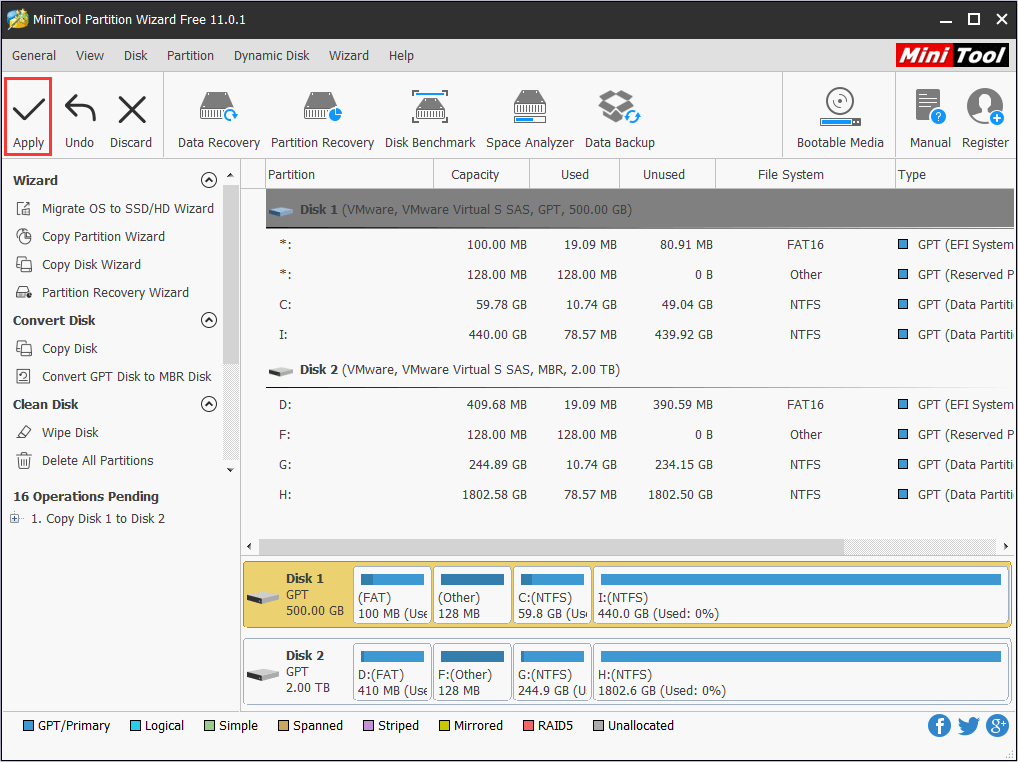Select Disk 1 icon in disk map
Screen dimensions: 1018x762
click(x=263, y=598)
